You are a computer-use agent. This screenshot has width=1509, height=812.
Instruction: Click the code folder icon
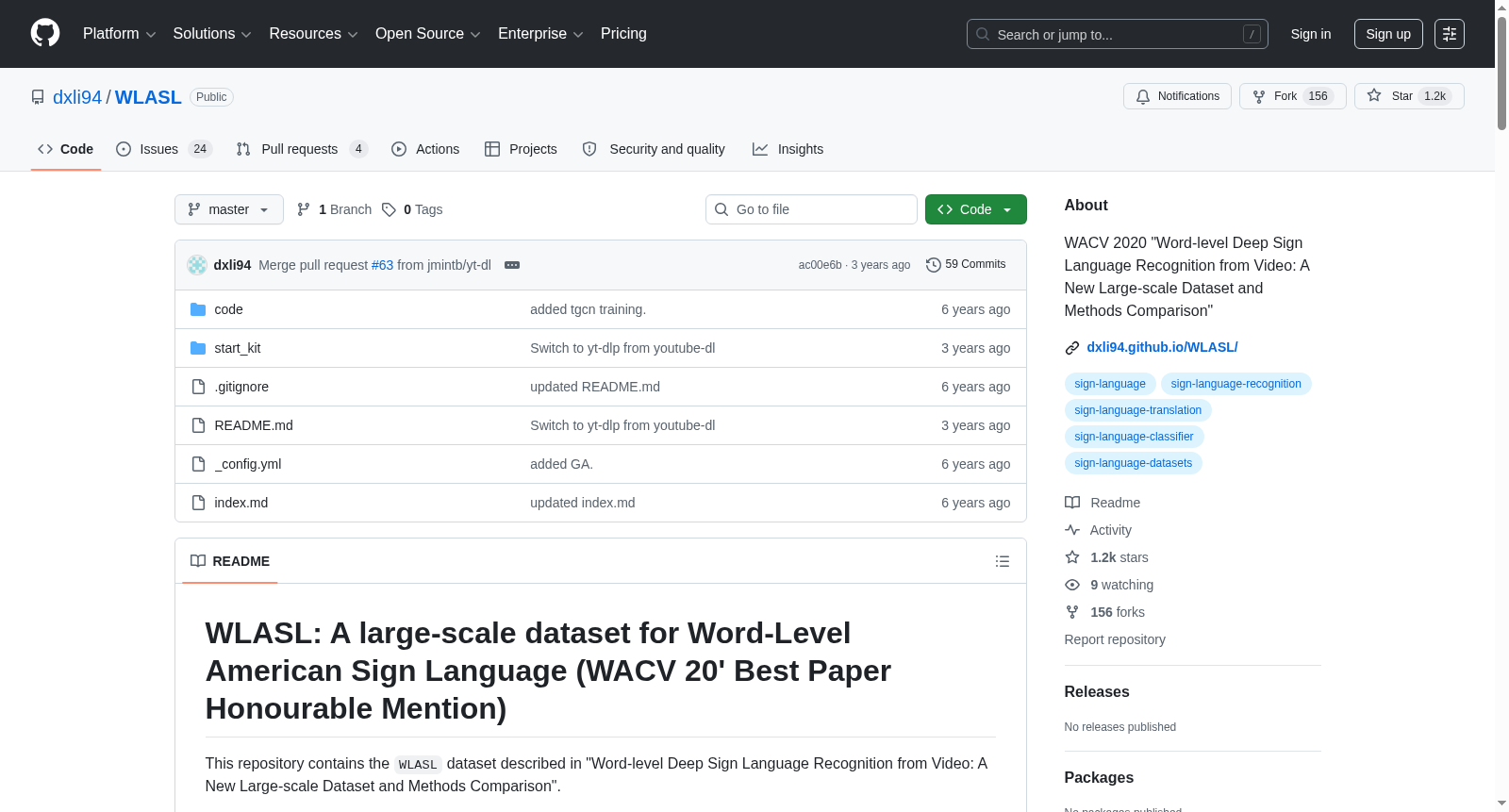(198, 309)
